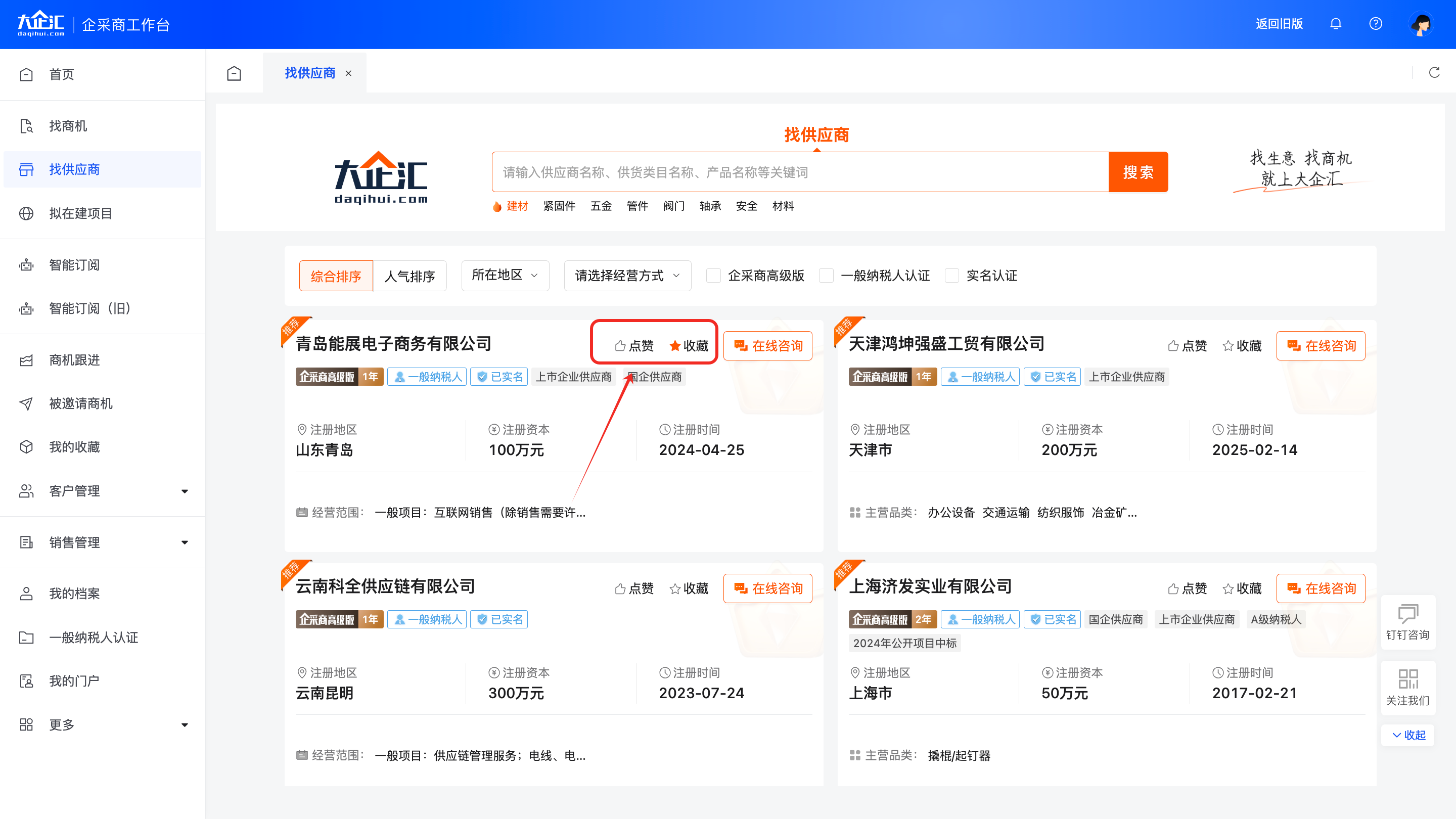
Task: Click the 管件 keyword tag
Action: click(638, 206)
